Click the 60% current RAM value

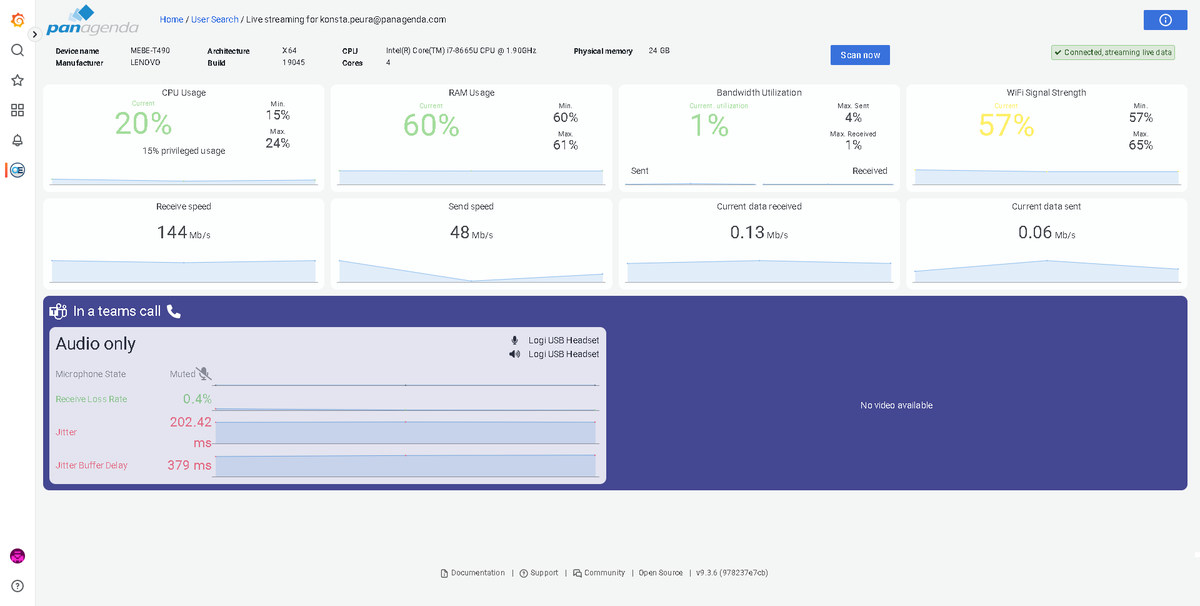tap(431, 125)
